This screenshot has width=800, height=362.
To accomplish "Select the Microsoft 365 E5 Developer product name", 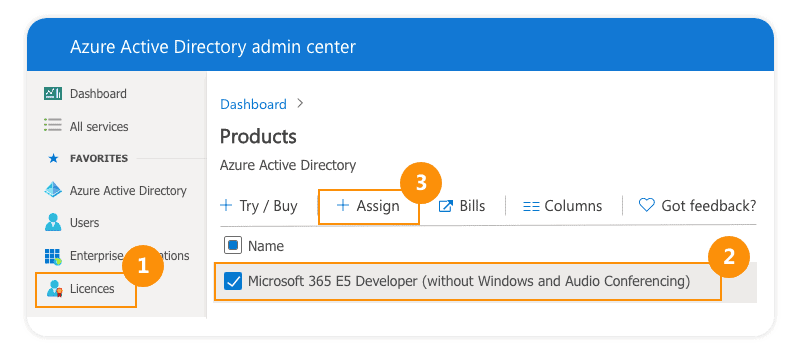I will (469, 281).
